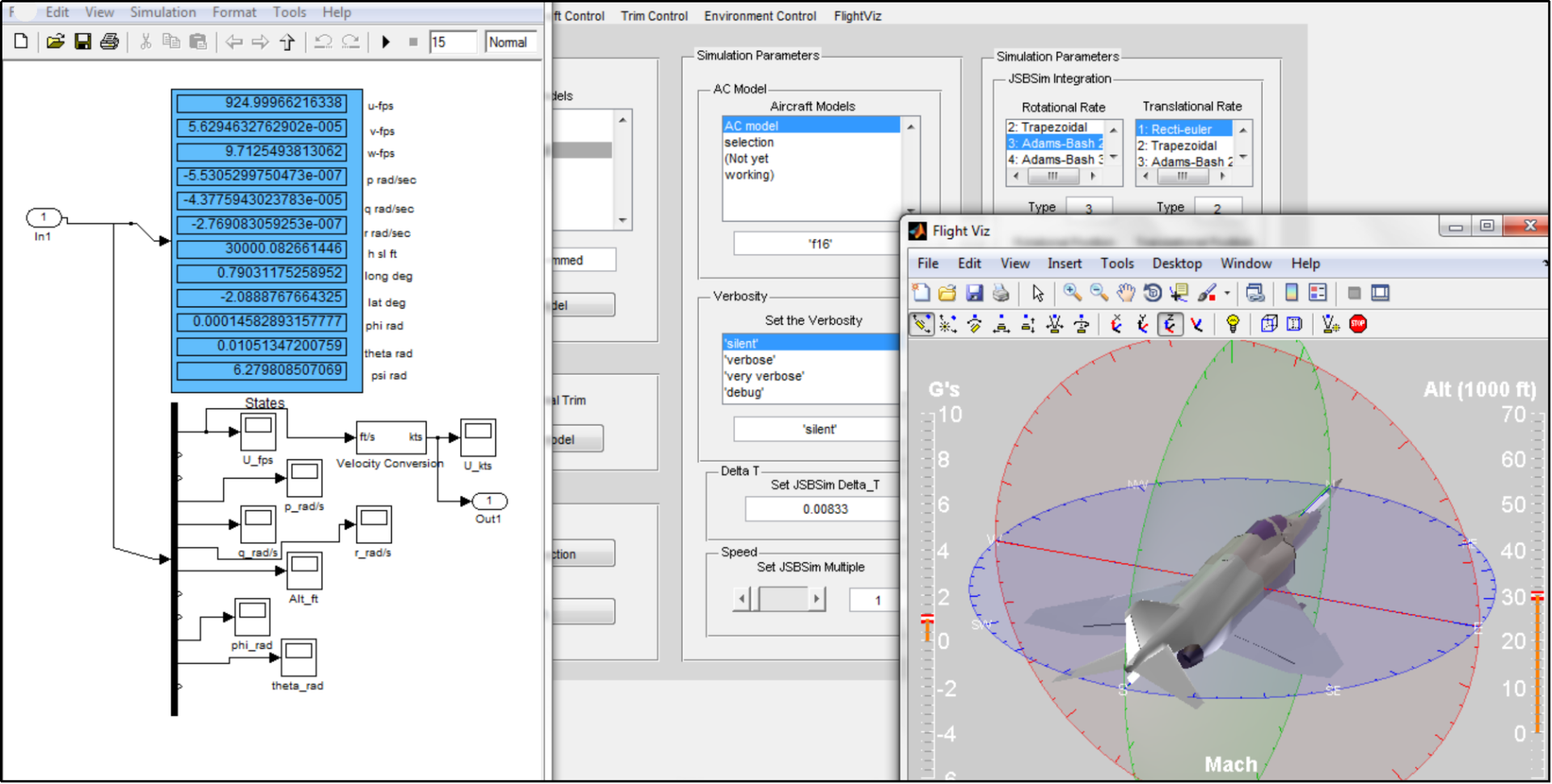Viewport: 1552px width, 784px height.
Task: Click the Show Plot Tools icon
Action: 1380,293
